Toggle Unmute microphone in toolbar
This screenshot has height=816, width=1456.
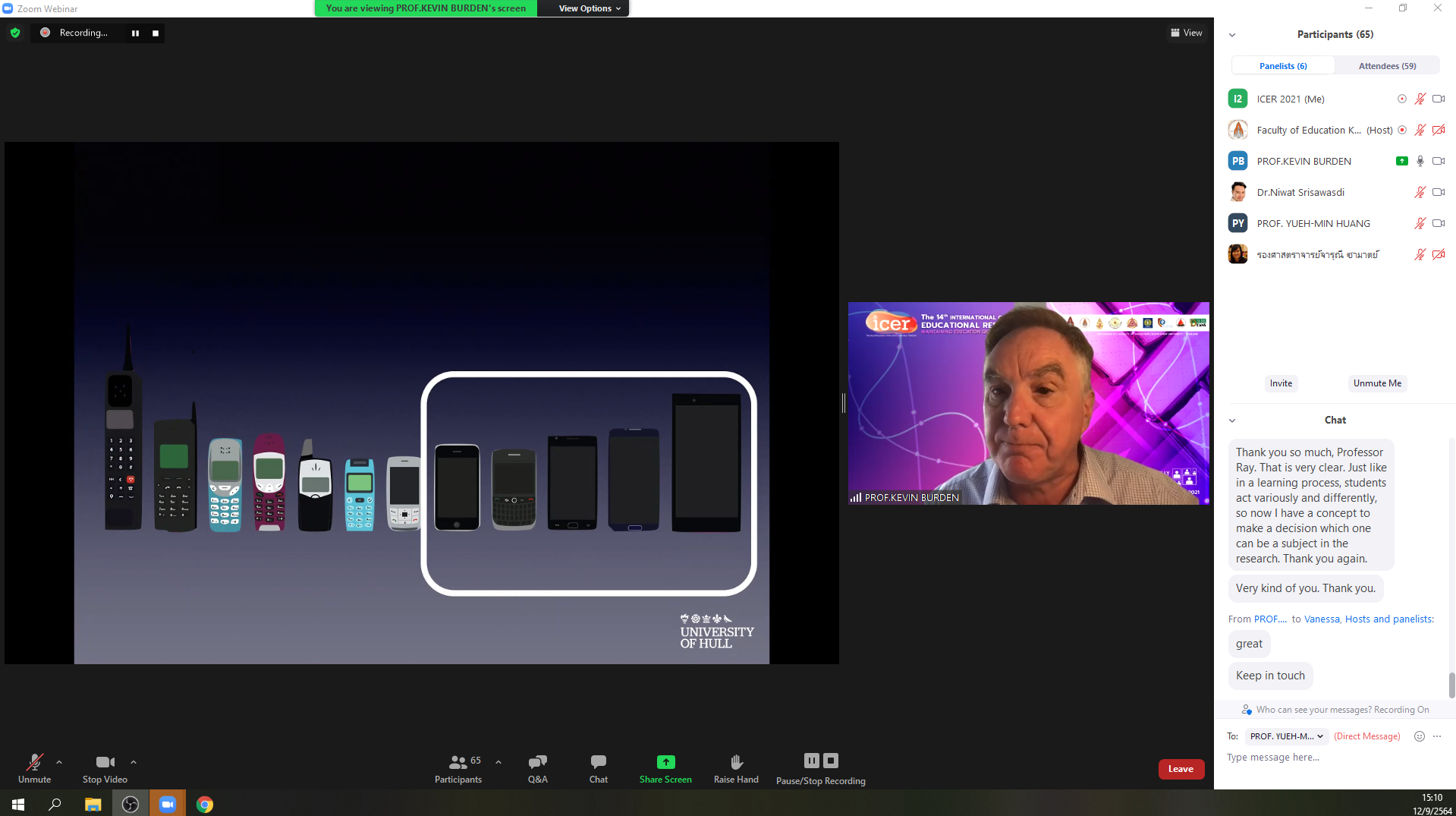pyautogui.click(x=34, y=762)
